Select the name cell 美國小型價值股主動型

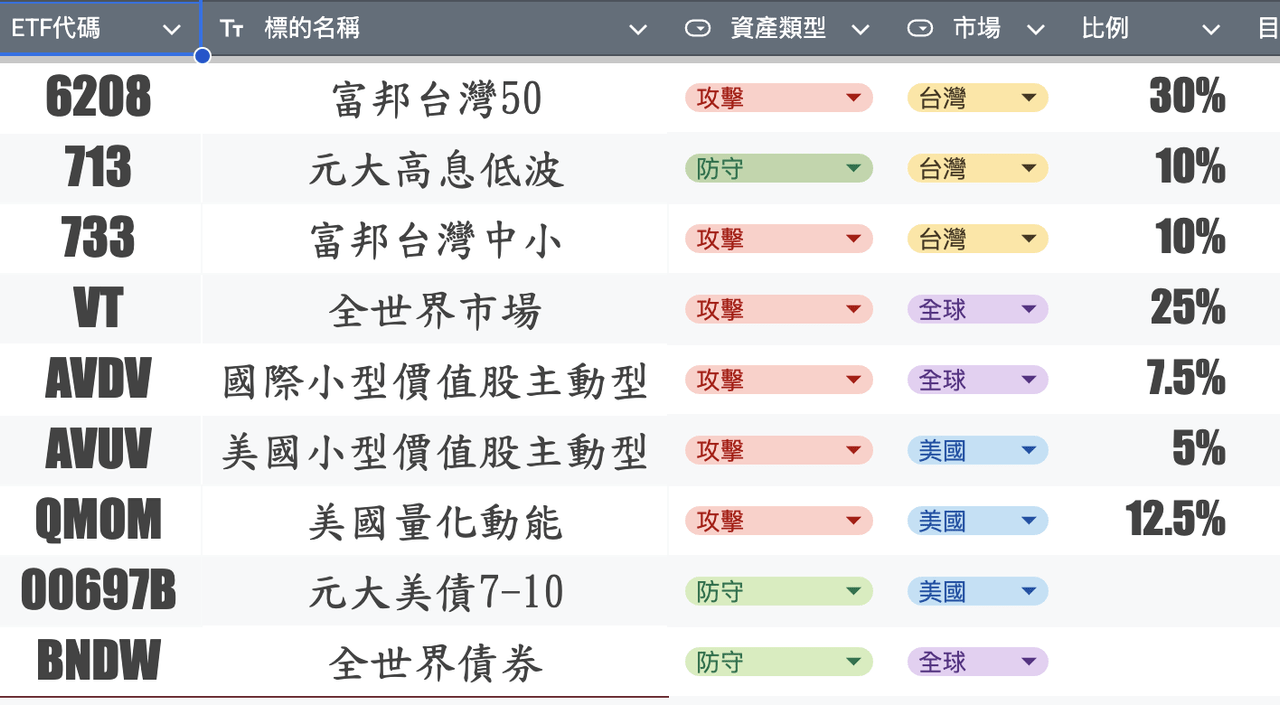pyautogui.click(x=435, y=450)
